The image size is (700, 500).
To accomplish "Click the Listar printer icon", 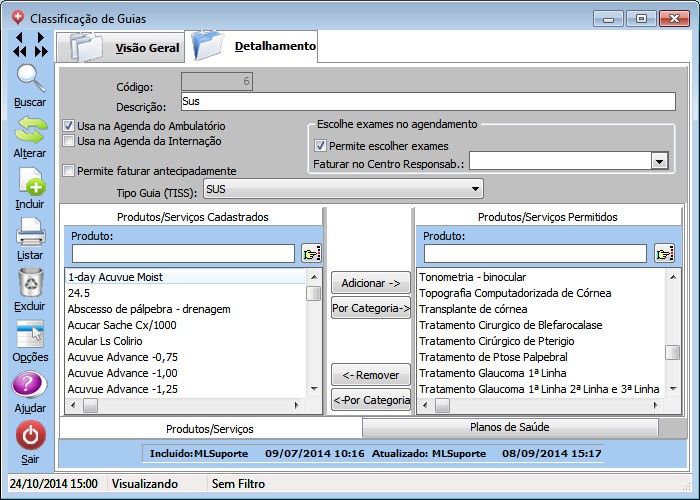I will pyautogui.click(x=30, y=232).
